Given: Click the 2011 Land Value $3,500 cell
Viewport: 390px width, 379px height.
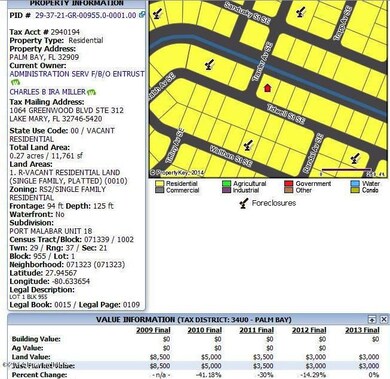Looking at the screenshot, I should click(x=263, y=357).
